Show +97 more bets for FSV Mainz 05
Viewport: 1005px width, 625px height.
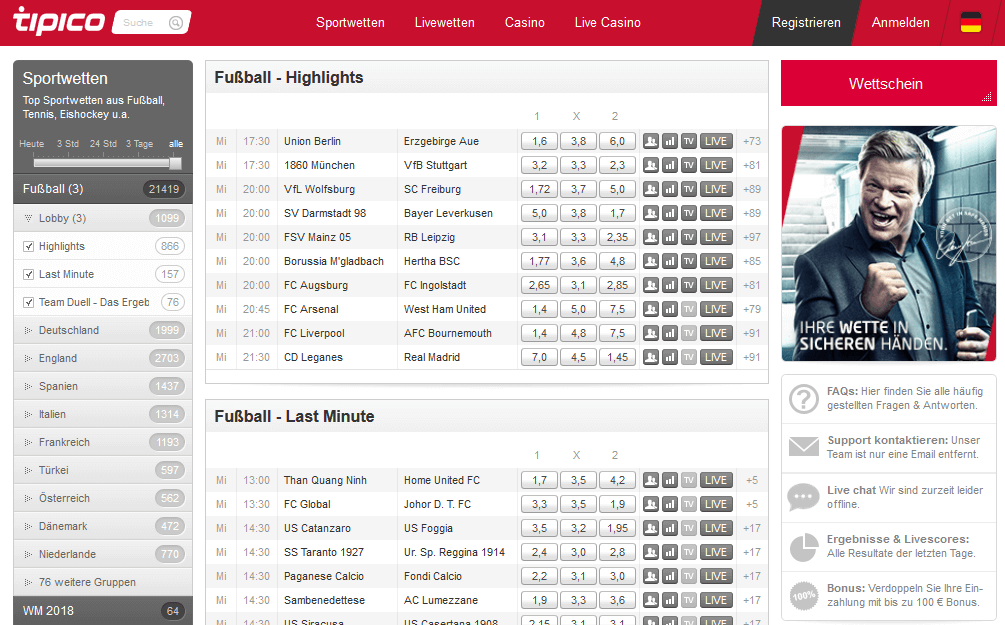(752, 237)
